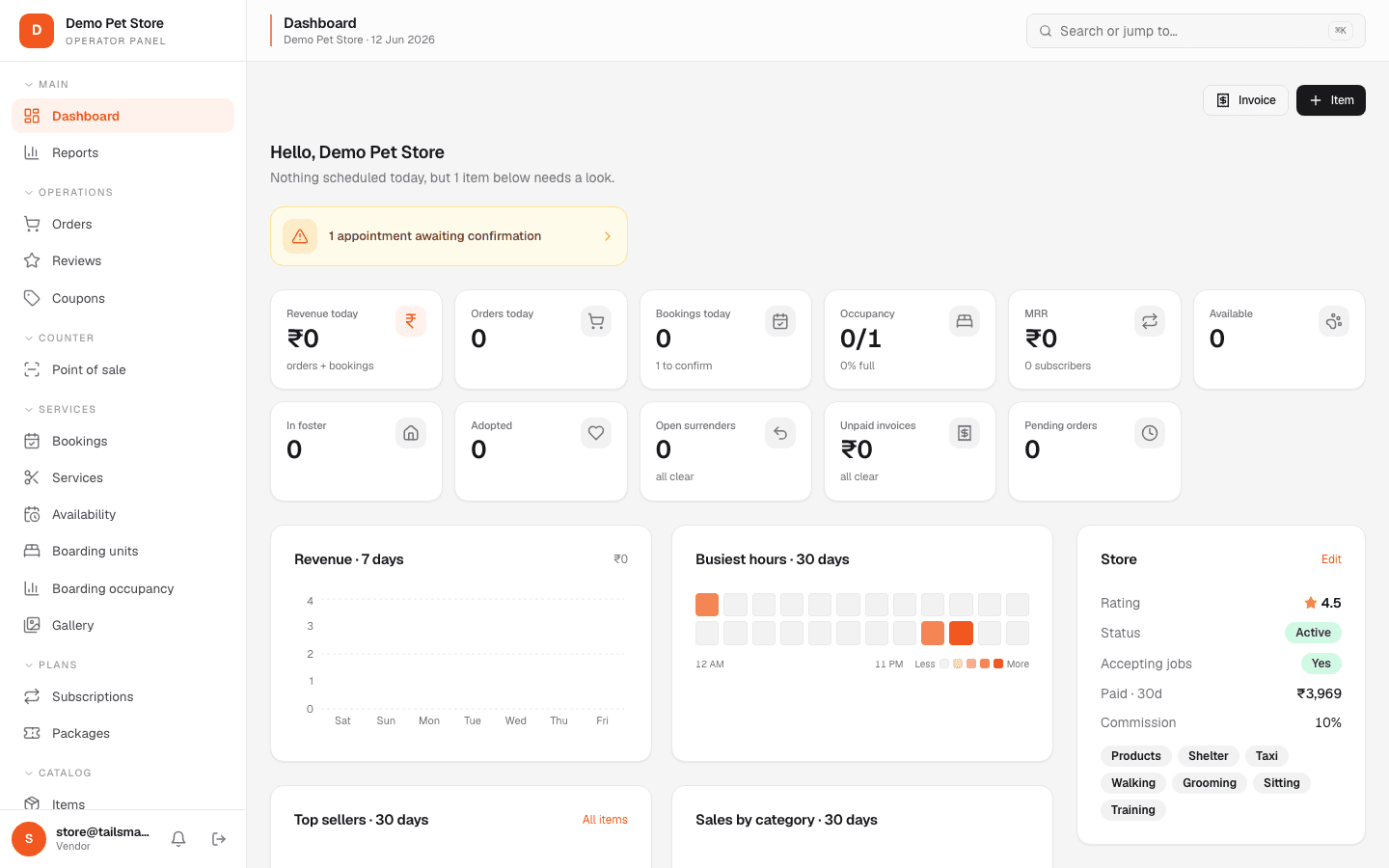Image resolution: width=1389 pixels, height=868 pixels.
Task: Click the clock icon on Pending orders card
Action: click(x=1150, y=433)
